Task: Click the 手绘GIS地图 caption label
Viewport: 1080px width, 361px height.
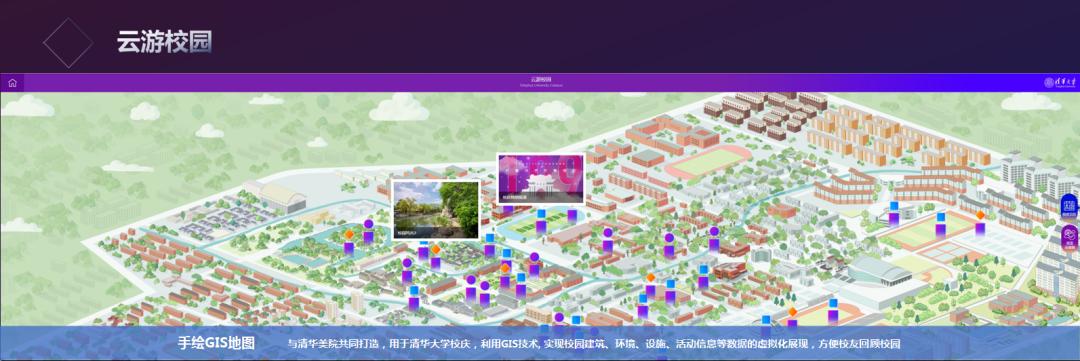Action: pos(216,343)
